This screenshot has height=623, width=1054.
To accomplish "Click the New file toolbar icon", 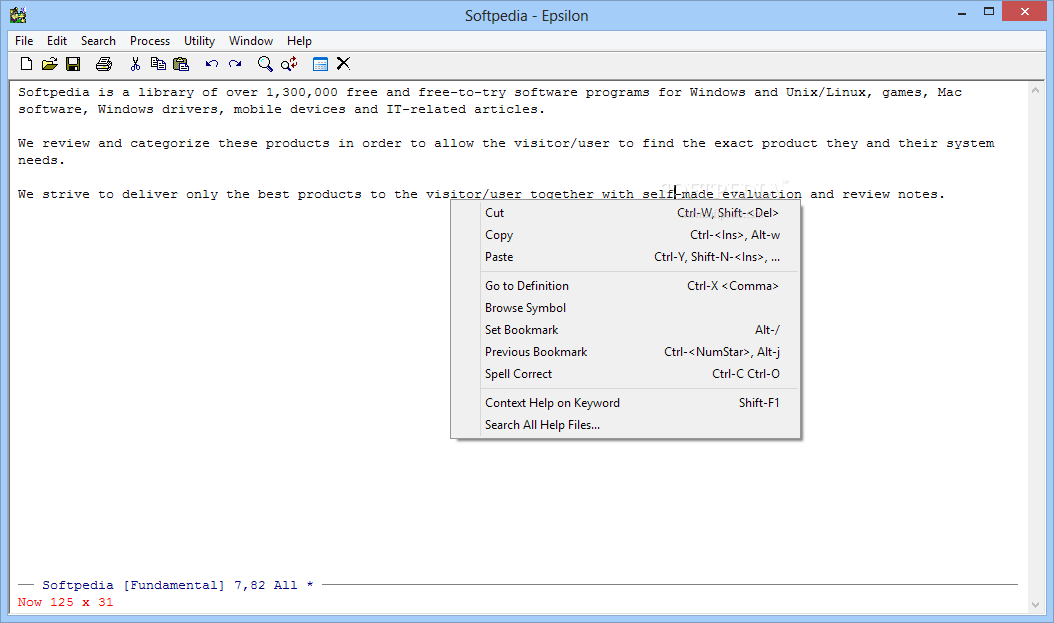I will click(26, 64).
